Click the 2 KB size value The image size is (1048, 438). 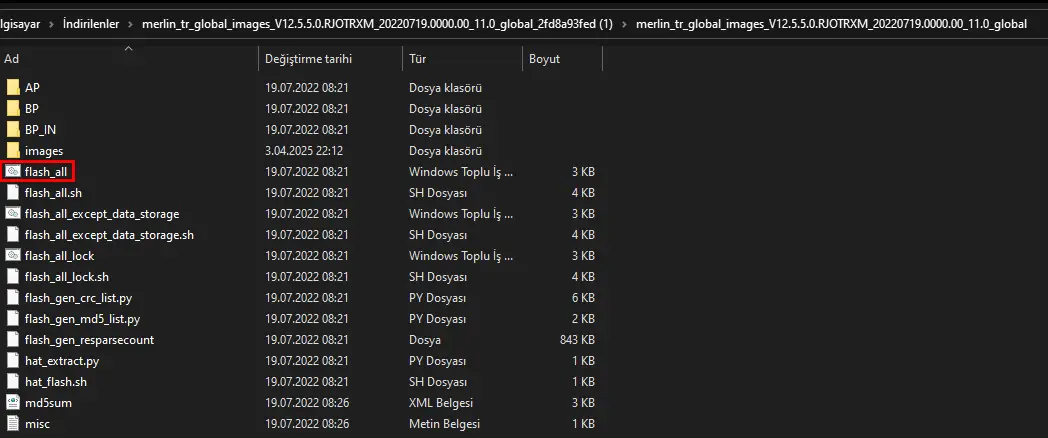583,319
